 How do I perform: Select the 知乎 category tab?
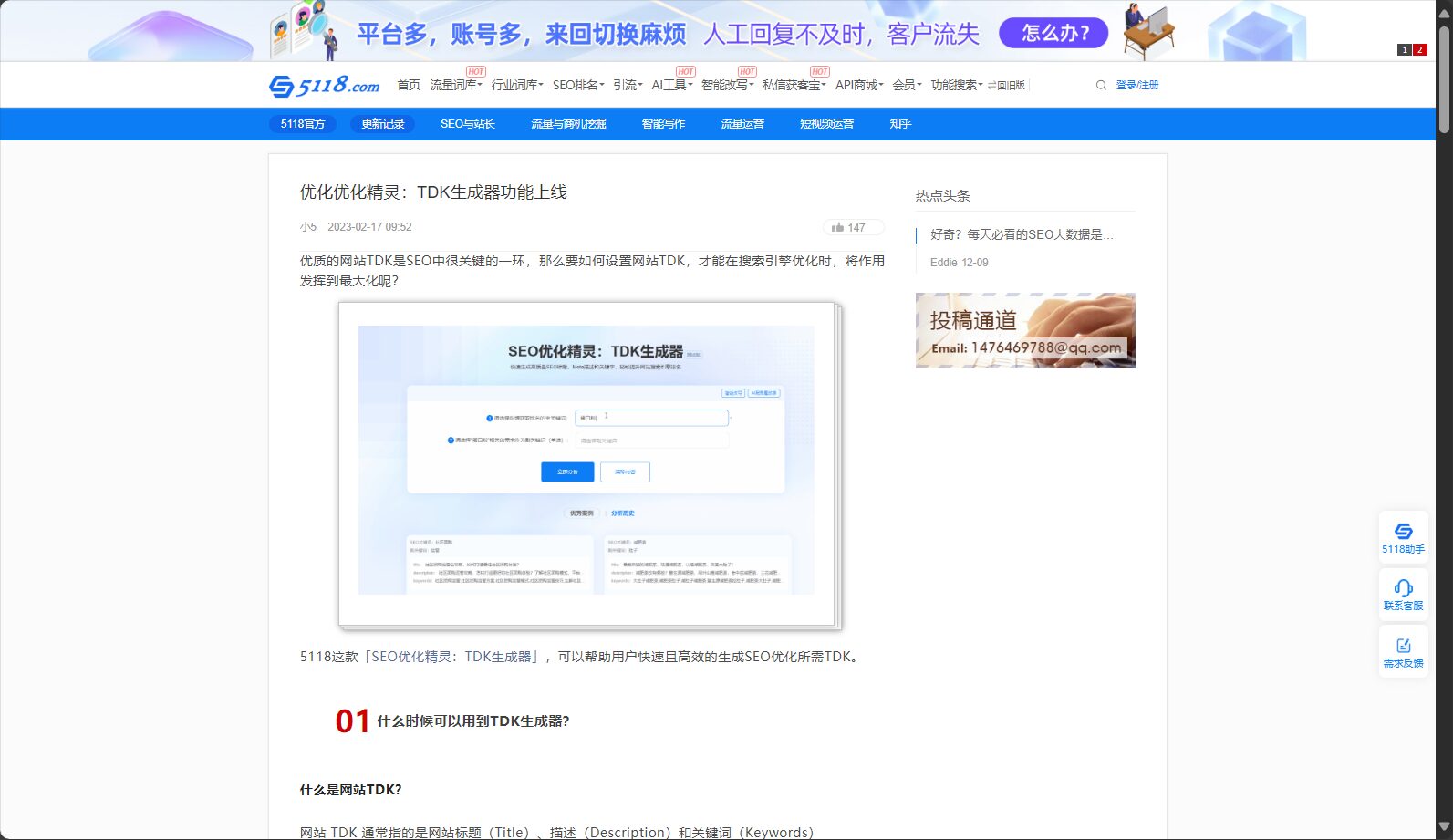pos(900,124)
